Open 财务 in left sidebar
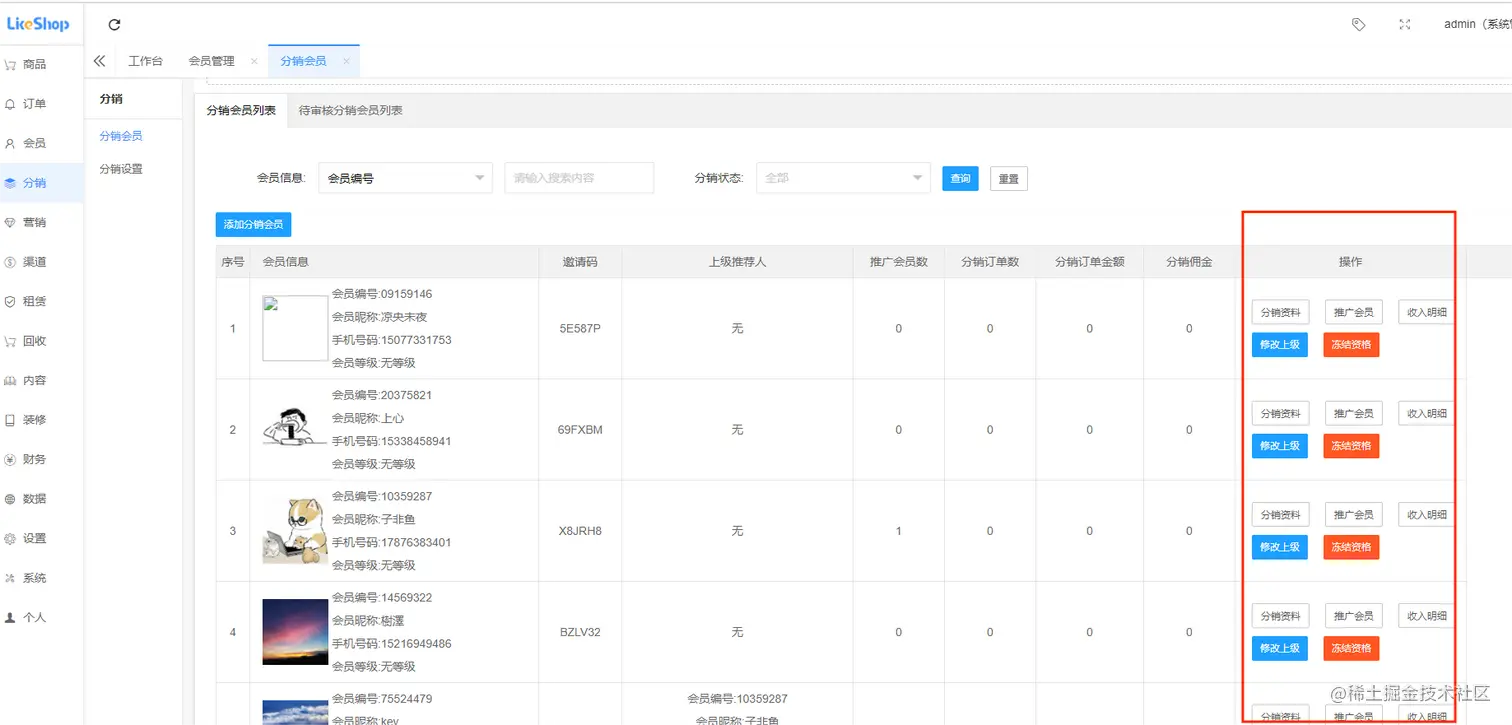Screen dimensions: 1512x725 click(x=34, y=459)
